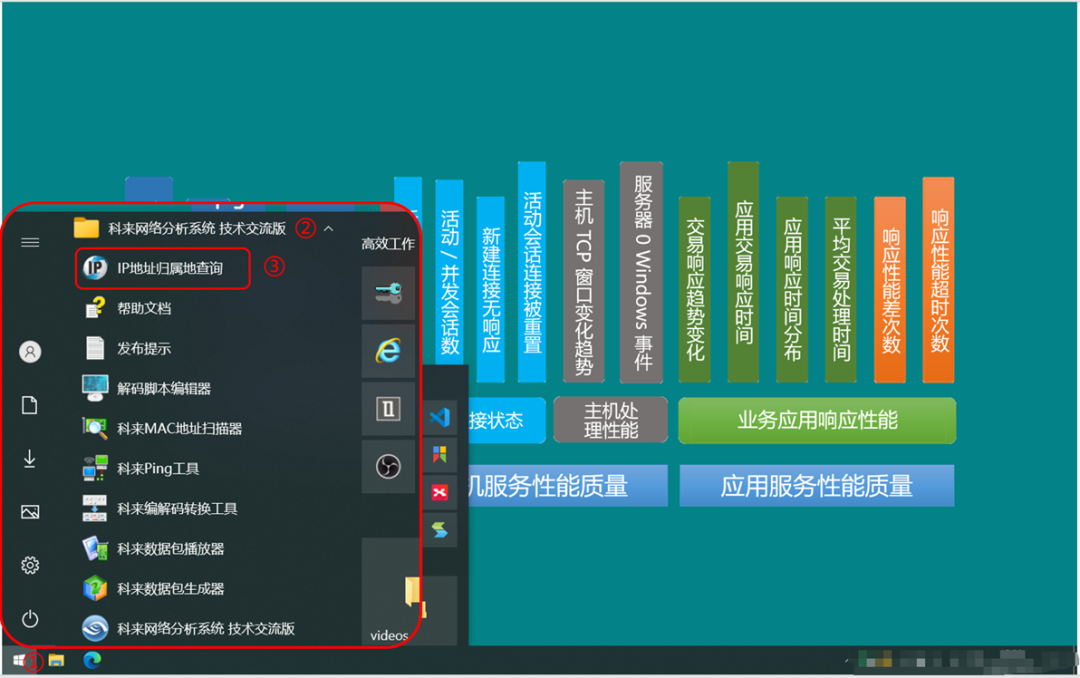The height and width of the screenshot is (678, 1080).
Task: Launch the Internet Explorer tile
Action: [388, 352]
